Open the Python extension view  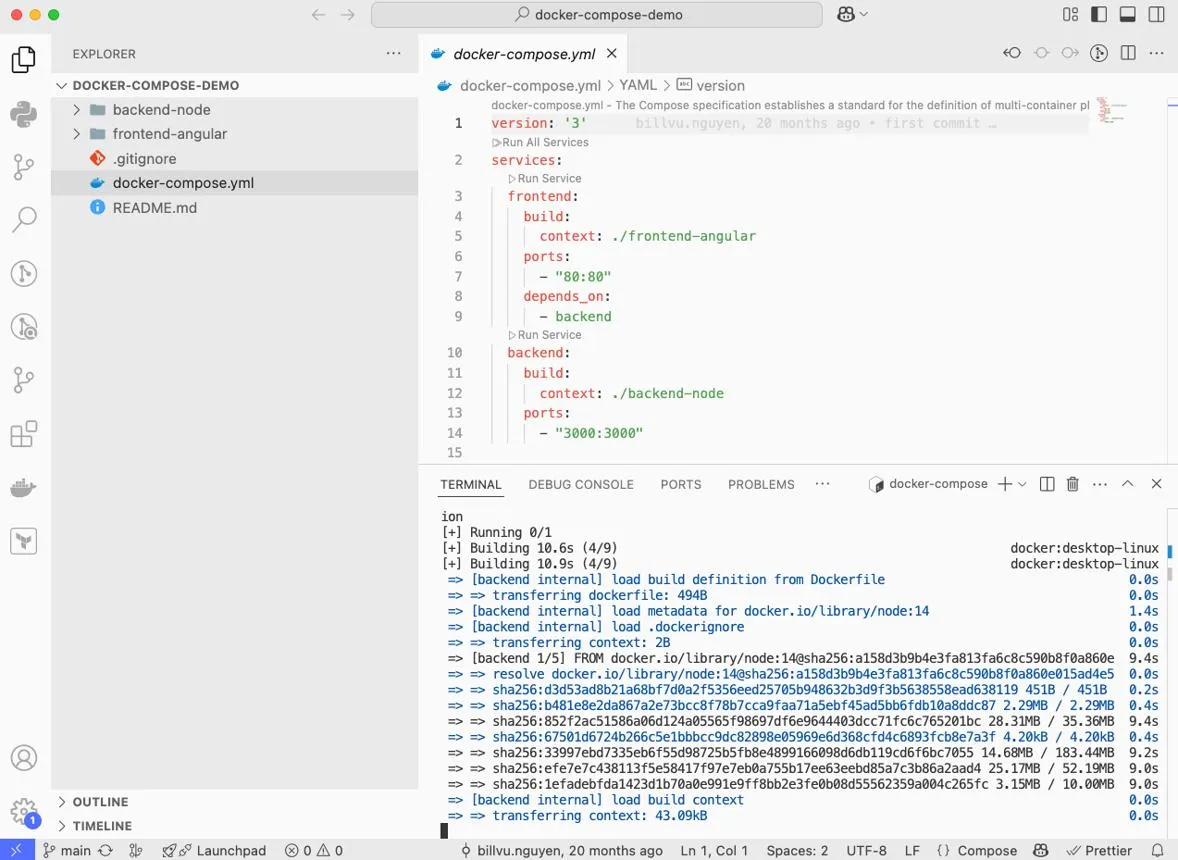(x=24, y=113)
